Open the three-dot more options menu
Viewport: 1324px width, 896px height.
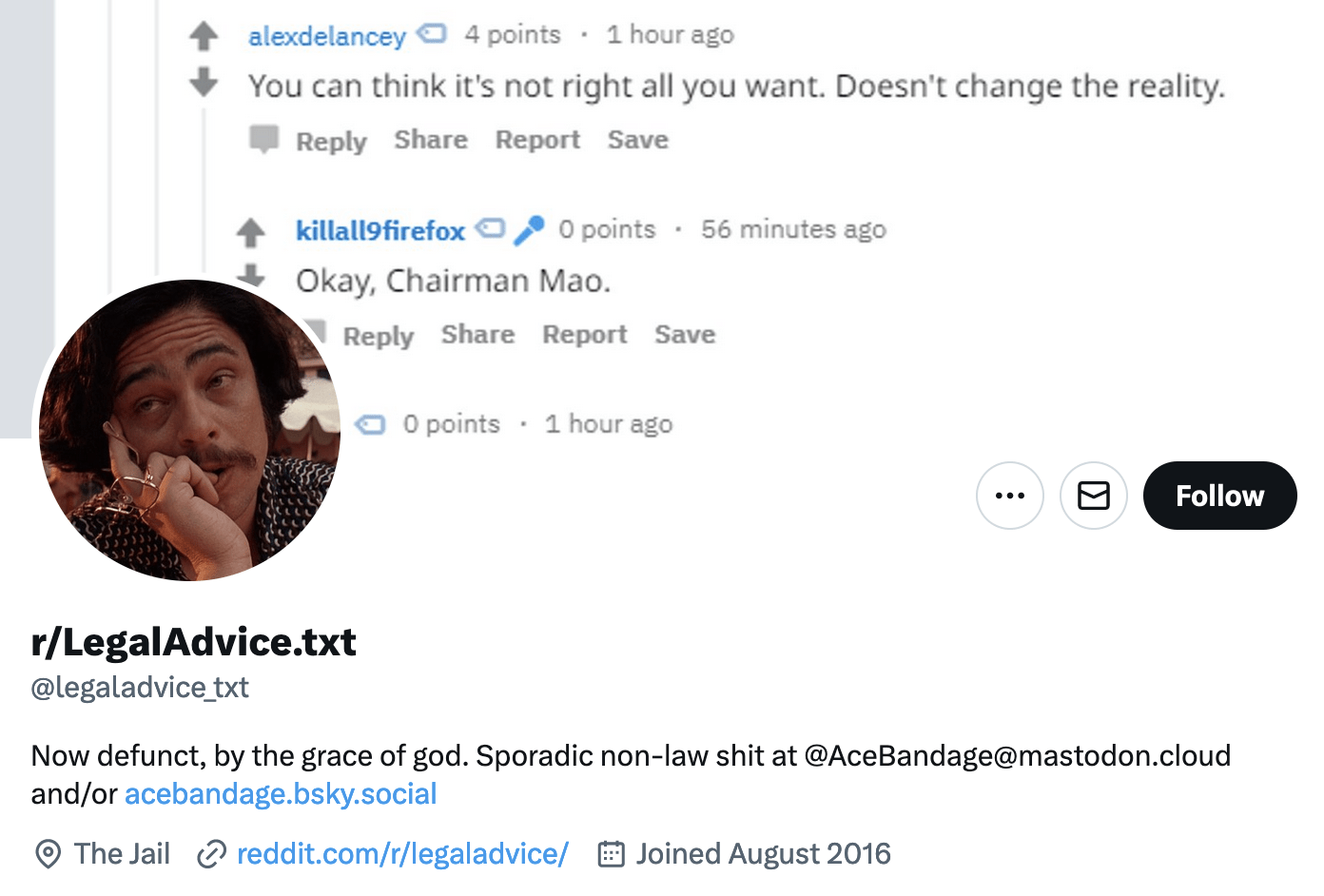tap(1010, 495)
